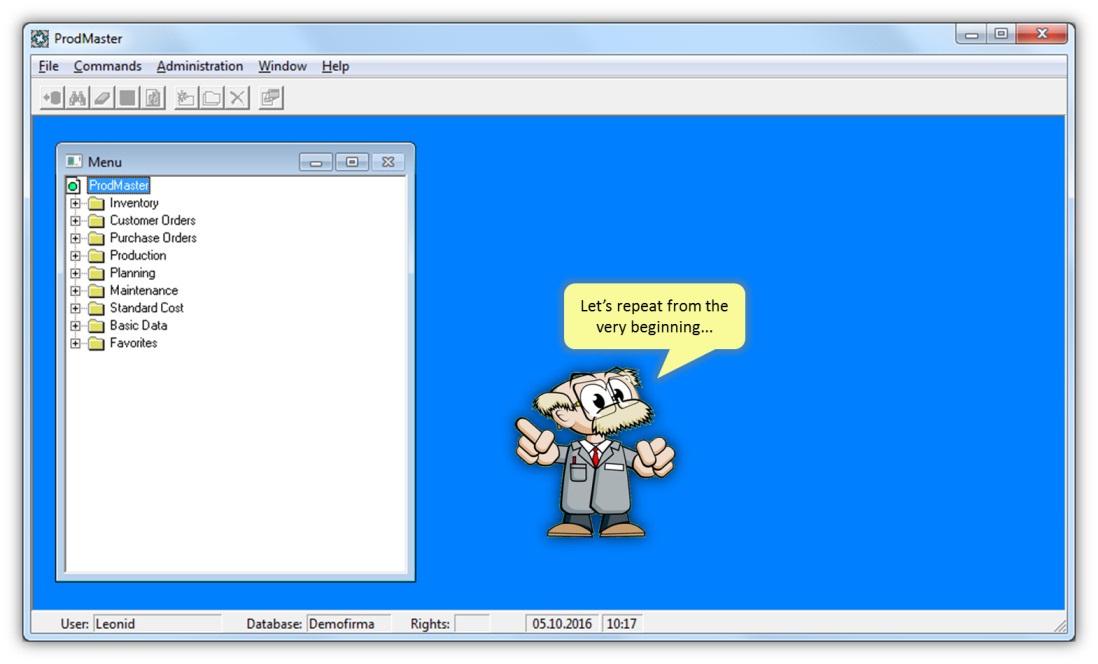
Task: Minimize the Menu child window
Action: pyautogui.click(x=316, y=162)
